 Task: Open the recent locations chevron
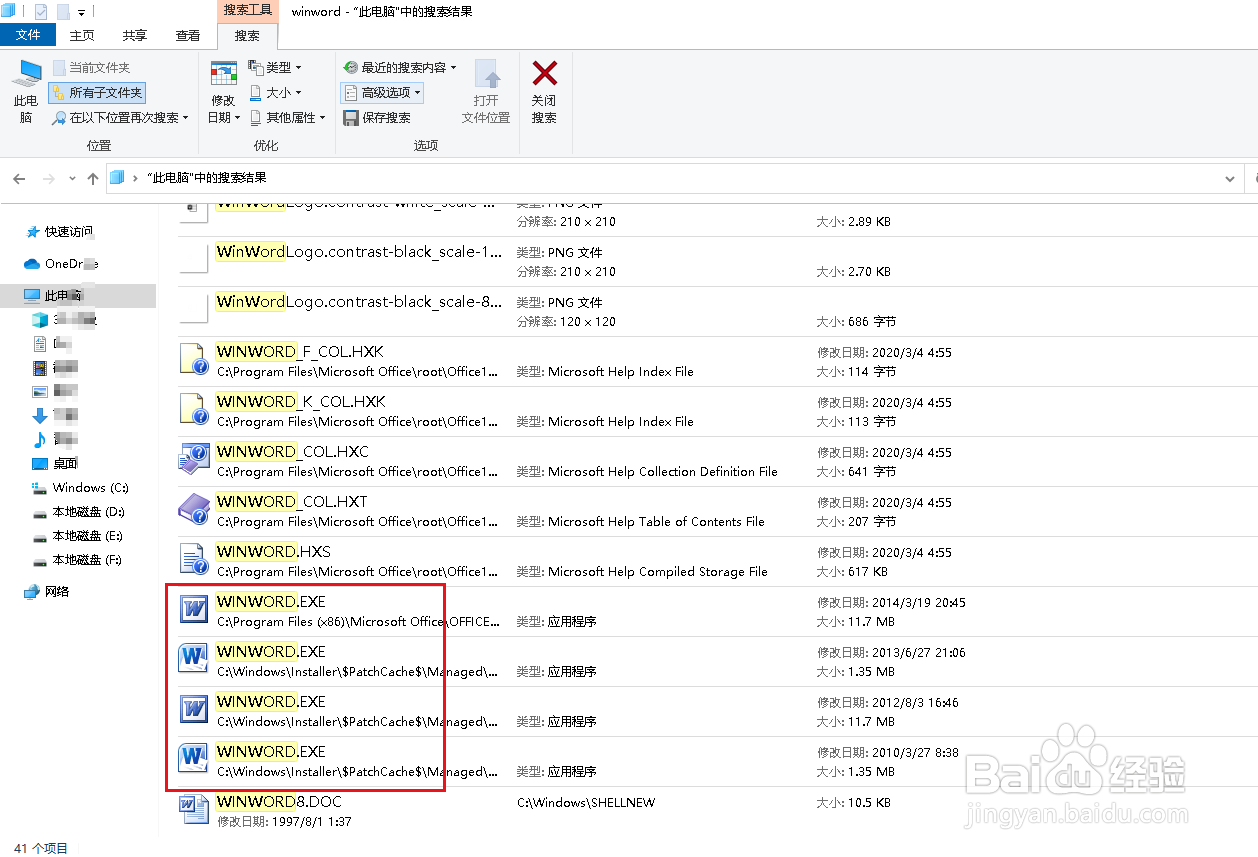pyautogui.click(x=72, y=178)
